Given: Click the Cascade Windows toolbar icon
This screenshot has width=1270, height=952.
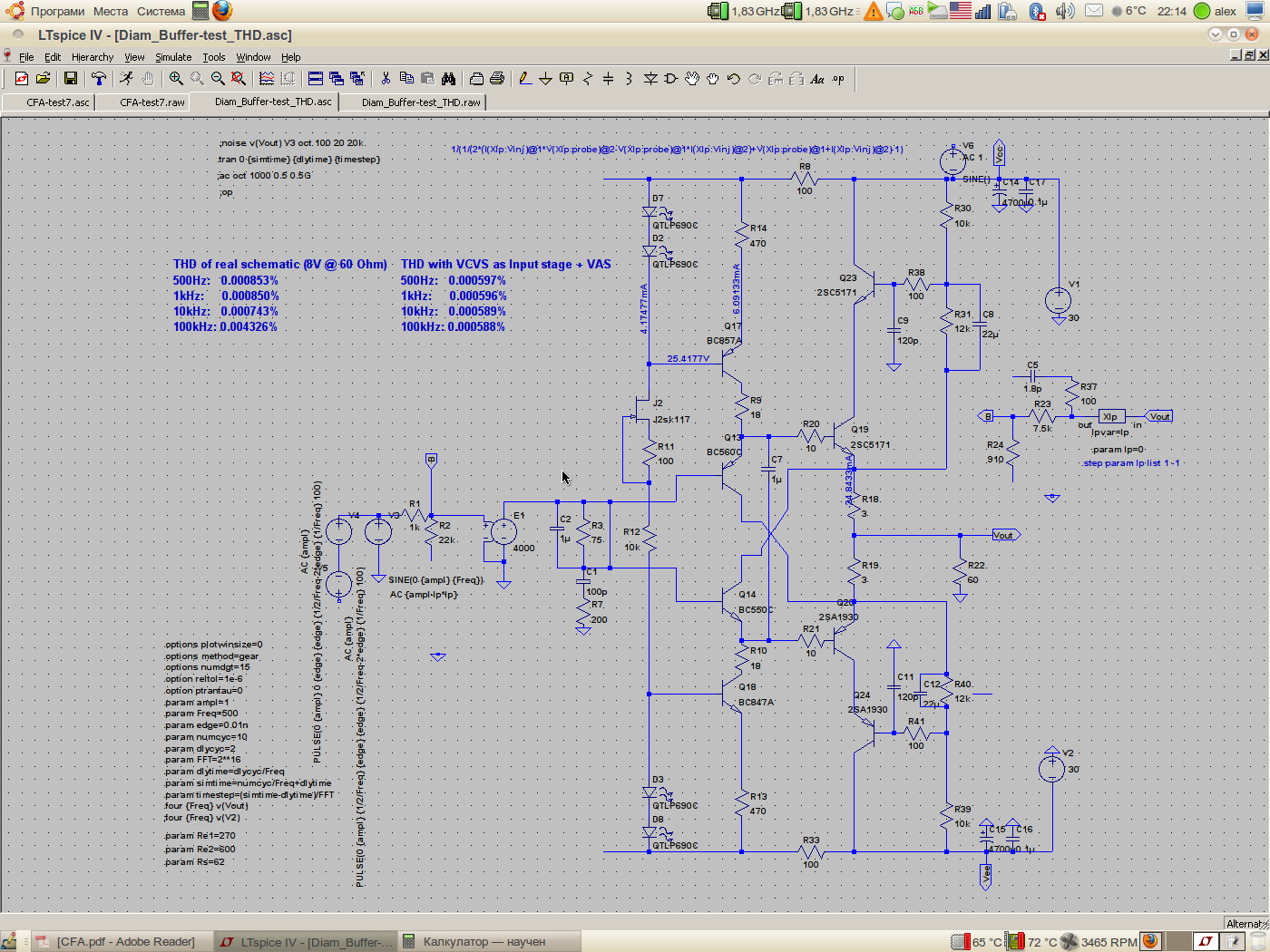Looking at the screenshot, I should [x=337, y=79].
